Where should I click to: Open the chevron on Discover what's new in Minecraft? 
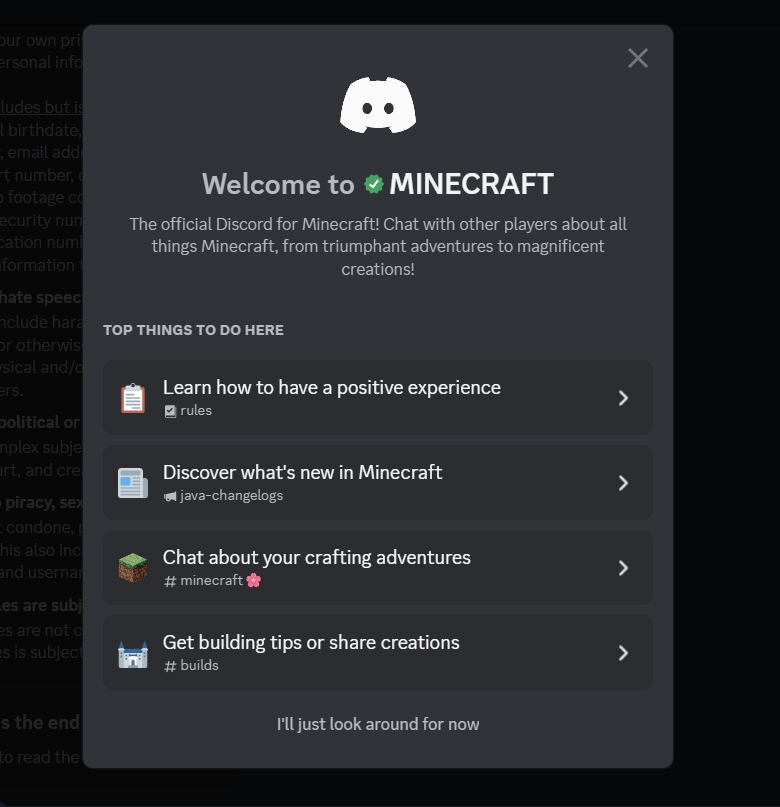tap(623, 483)
